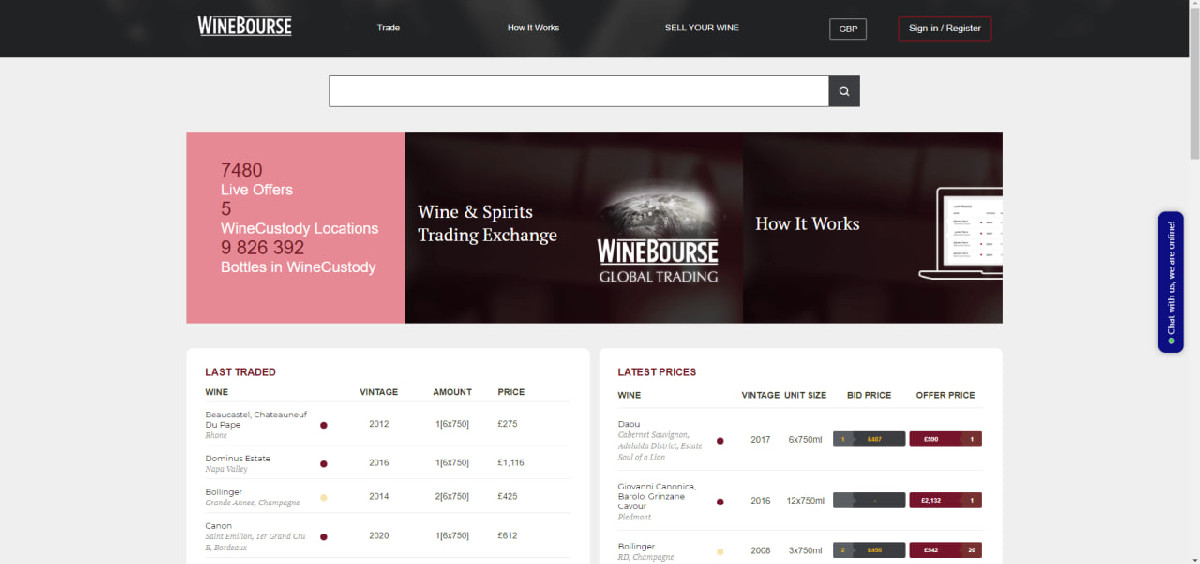Click the red wine dot for Canon

[x=324, y=536]
